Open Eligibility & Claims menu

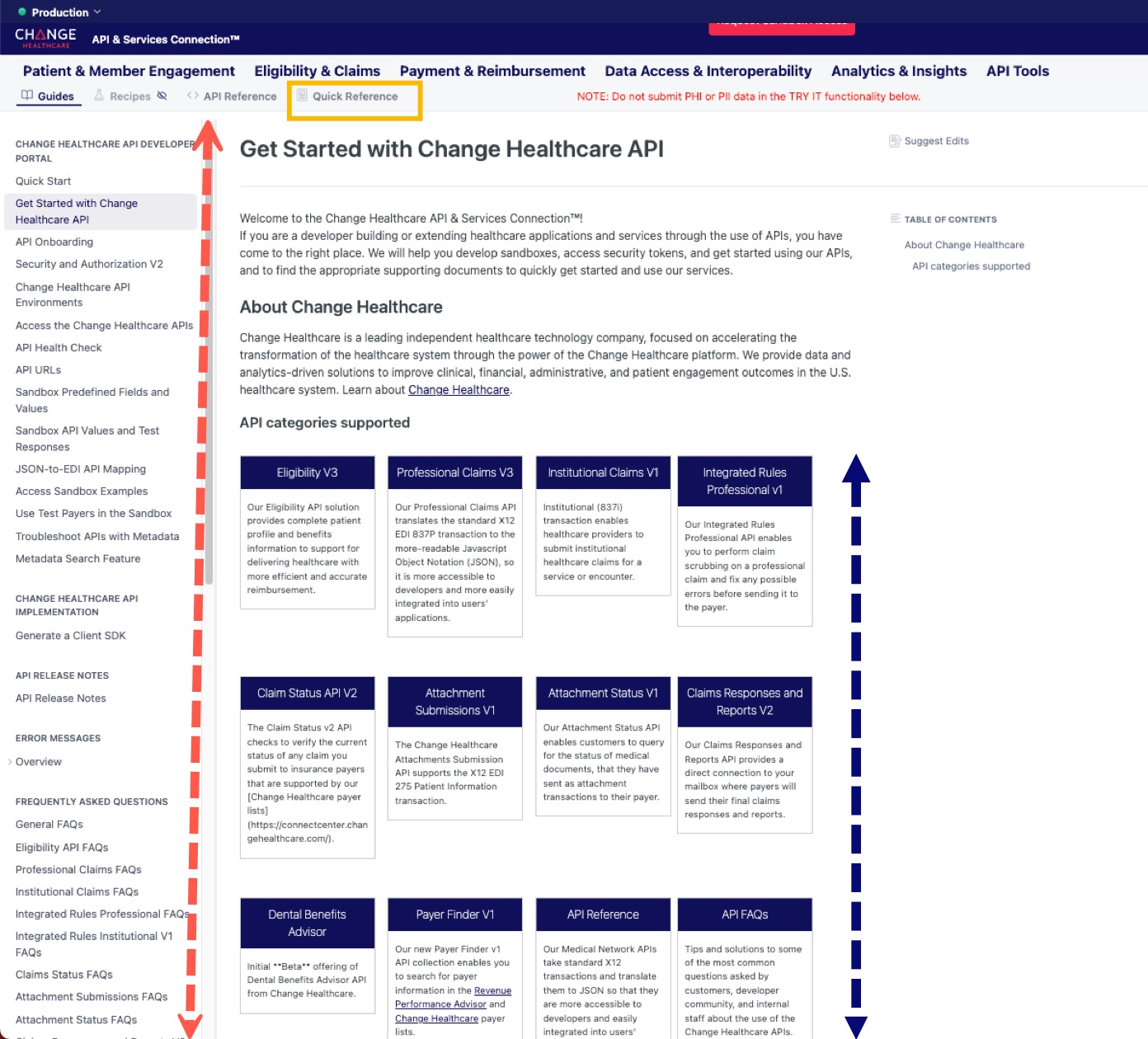(x=318, y=71)
